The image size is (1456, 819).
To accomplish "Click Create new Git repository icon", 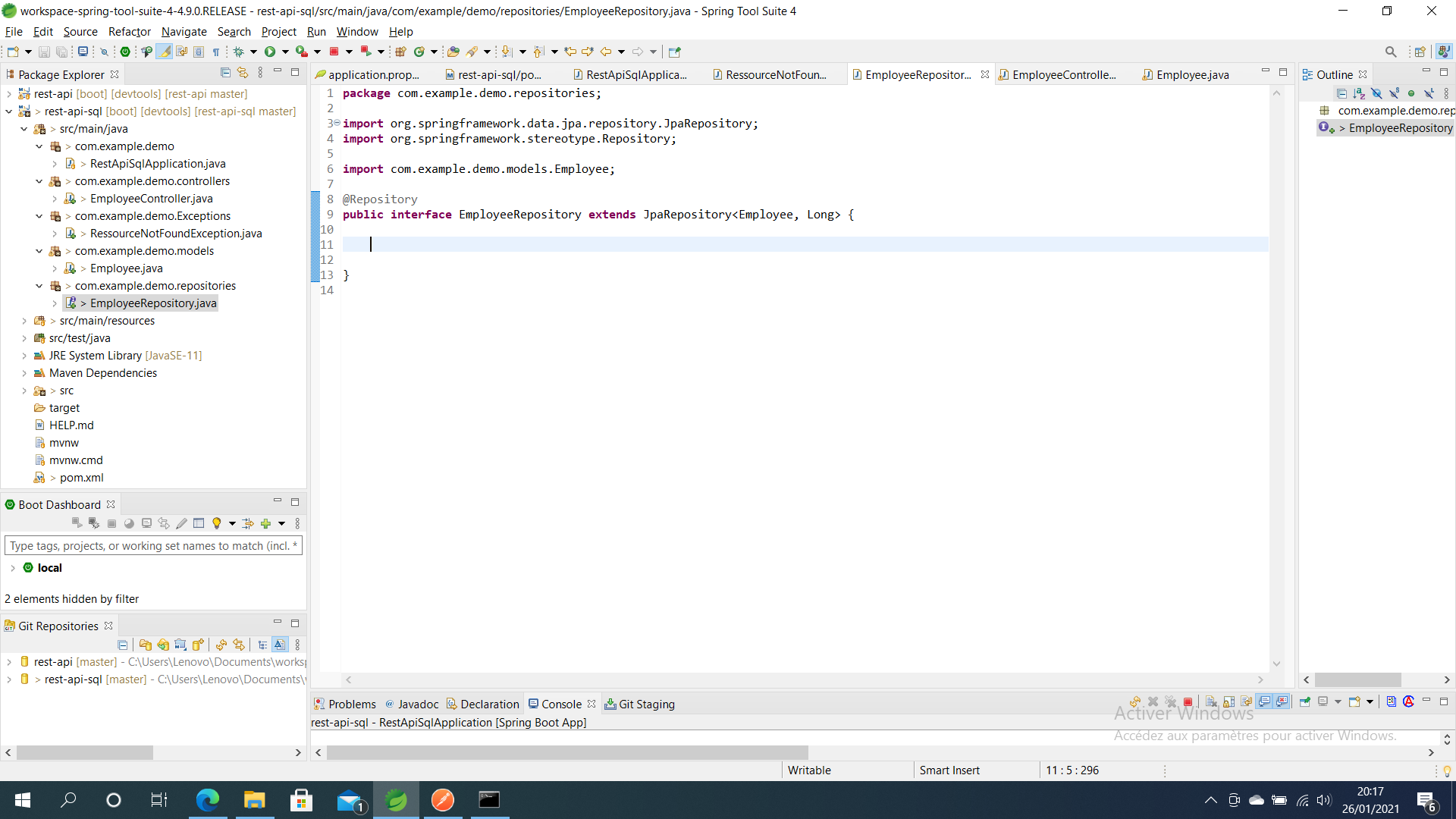I will click(x=198, y=645).
